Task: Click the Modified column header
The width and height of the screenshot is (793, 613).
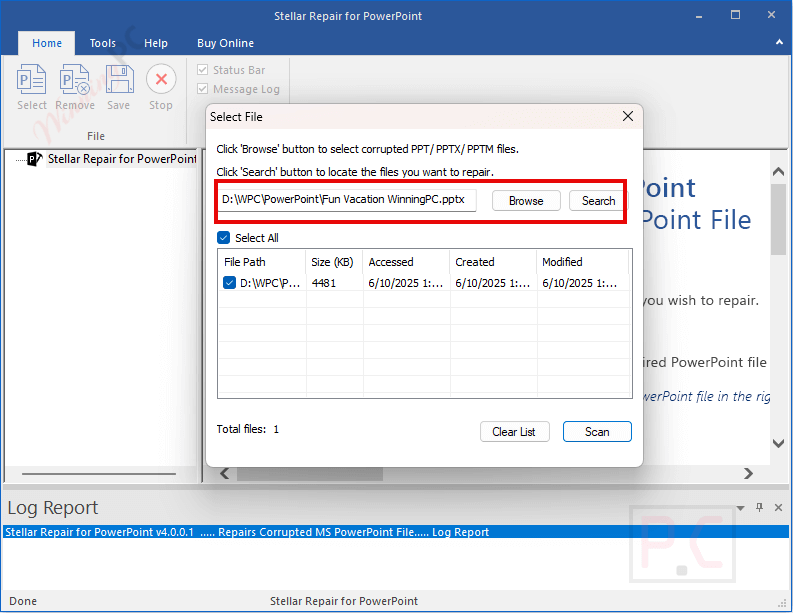Action: pos(583,262)
